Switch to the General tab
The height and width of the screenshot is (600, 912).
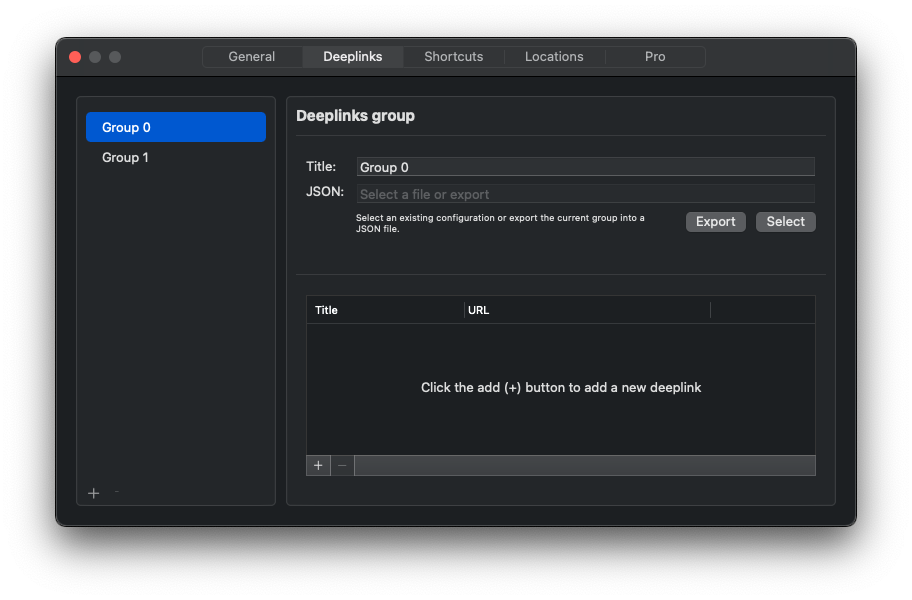[x=251, y=57]
